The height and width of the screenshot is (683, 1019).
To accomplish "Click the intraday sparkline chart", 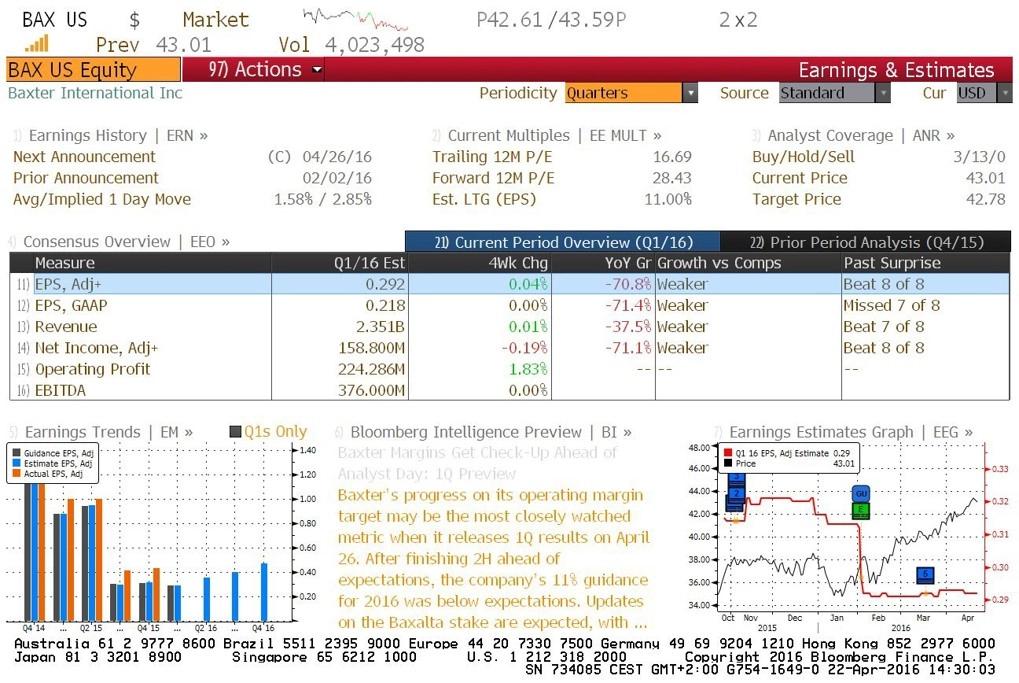I will 354,19.
